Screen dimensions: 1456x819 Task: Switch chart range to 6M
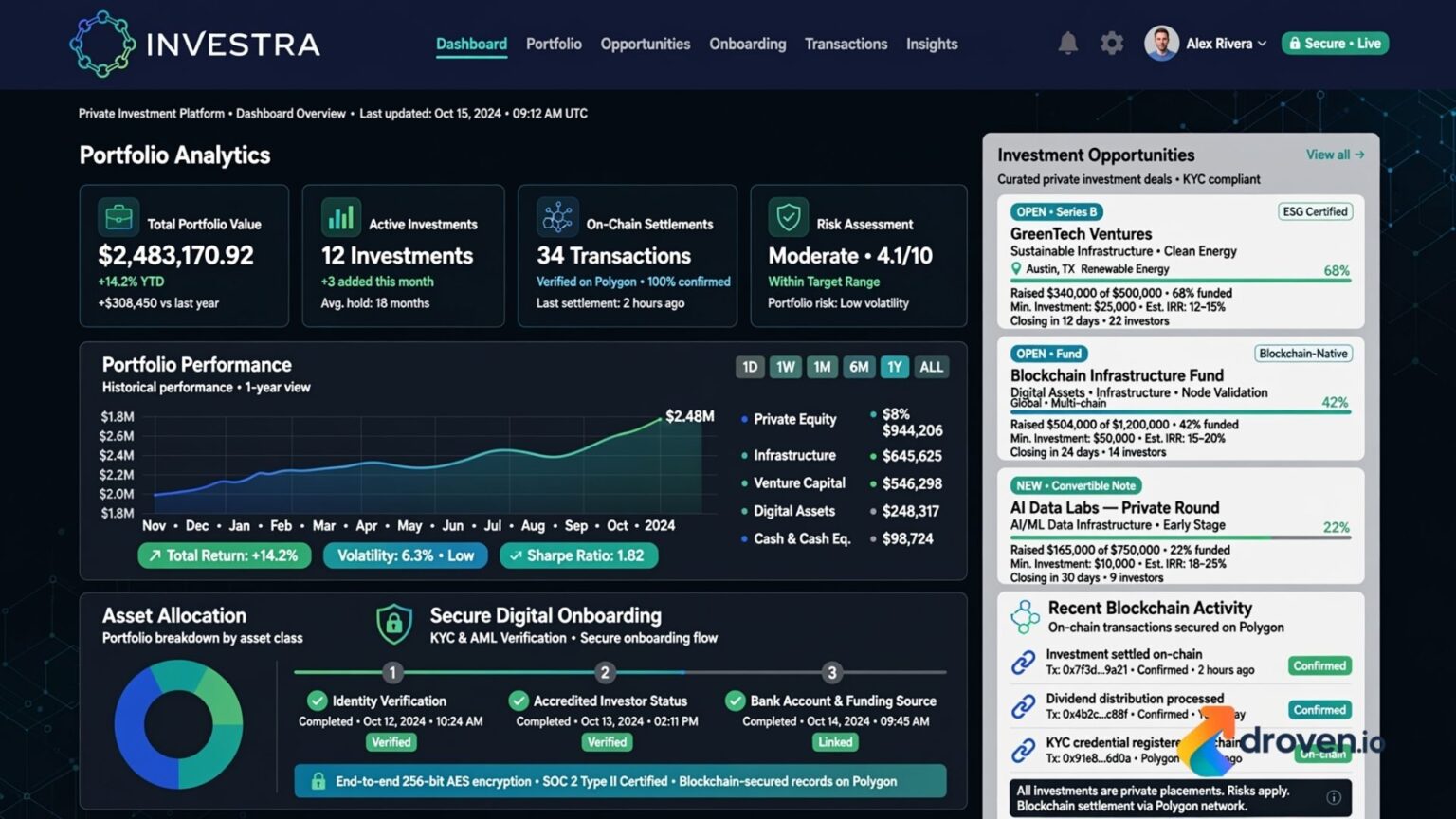pos(859,367)
